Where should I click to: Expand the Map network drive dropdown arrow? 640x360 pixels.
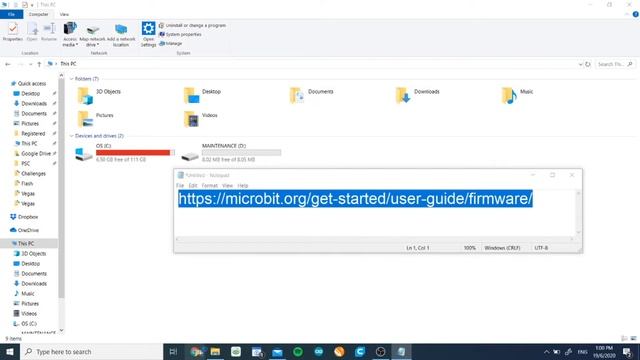coord(98,44)
